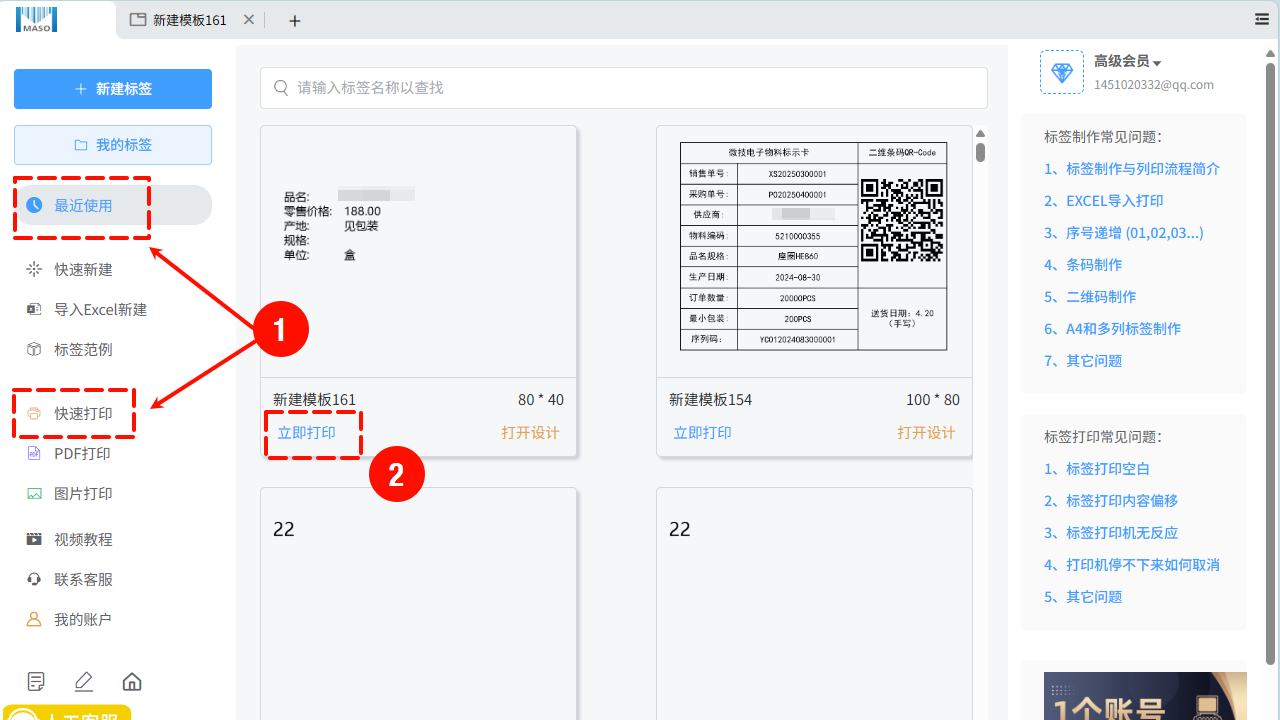The height and width of the screenshot is (720, 1280).
Task: Select 最近使用 in sidebar
Action: click(x=113, y=205)
